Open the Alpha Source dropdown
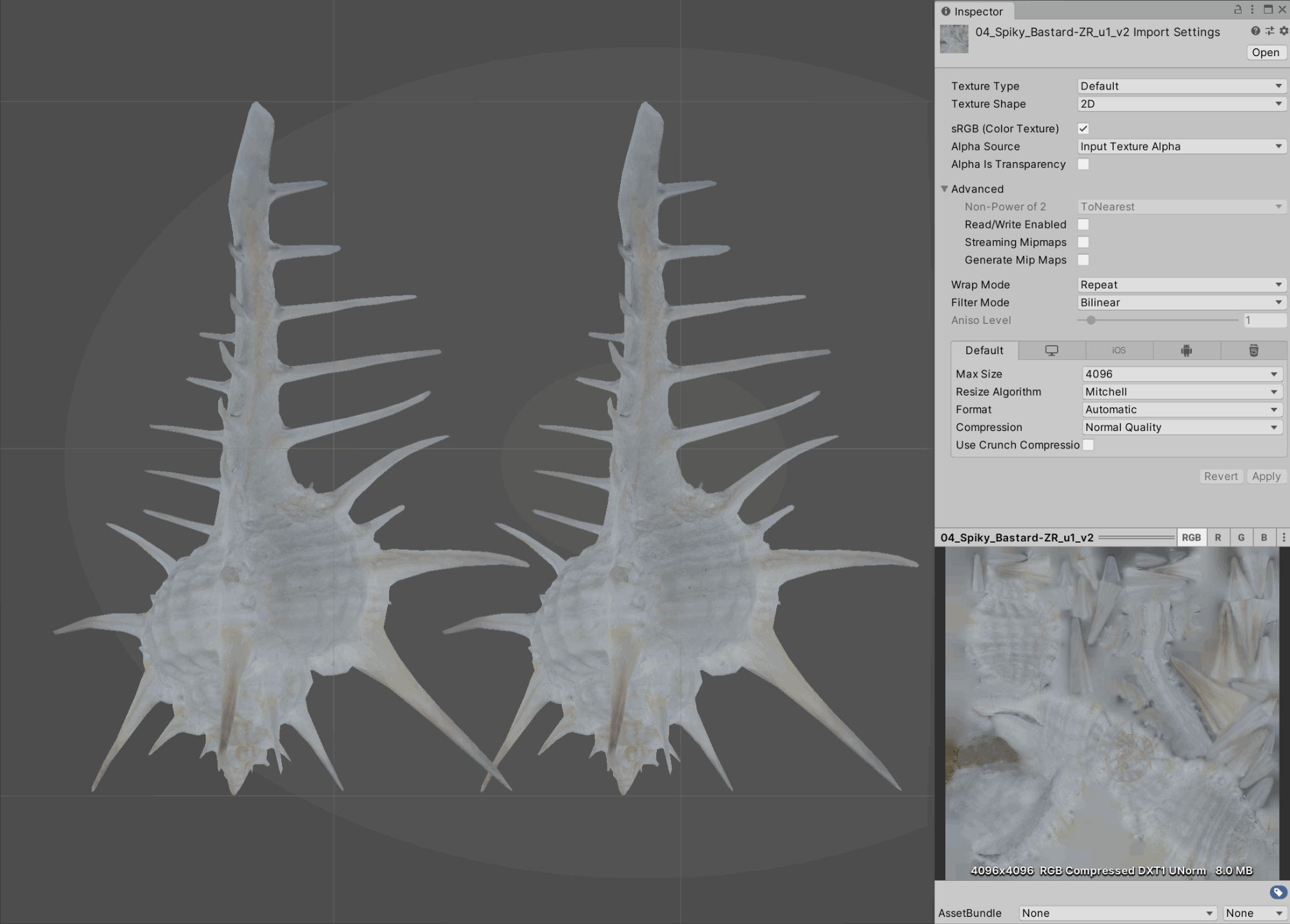This screenshot has width=1290, height=924. 1182,146
